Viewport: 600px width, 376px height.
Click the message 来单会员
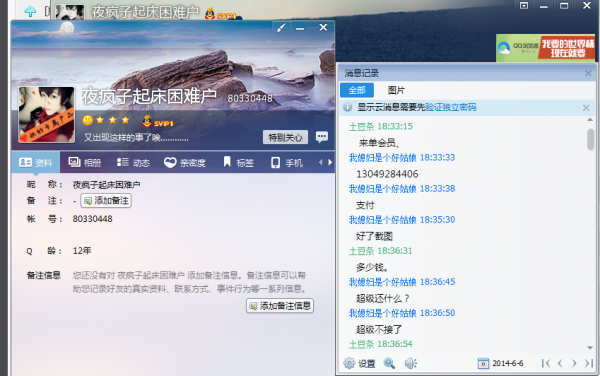tap(379, 143)
